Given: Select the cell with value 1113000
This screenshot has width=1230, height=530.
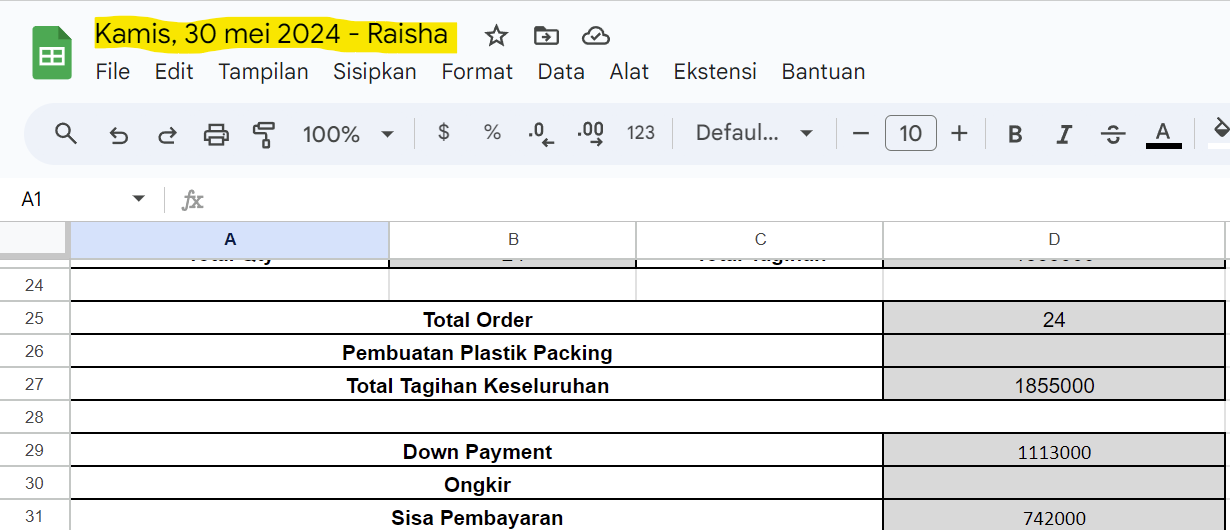Looking at the screenshot, I should (1054, 451).
